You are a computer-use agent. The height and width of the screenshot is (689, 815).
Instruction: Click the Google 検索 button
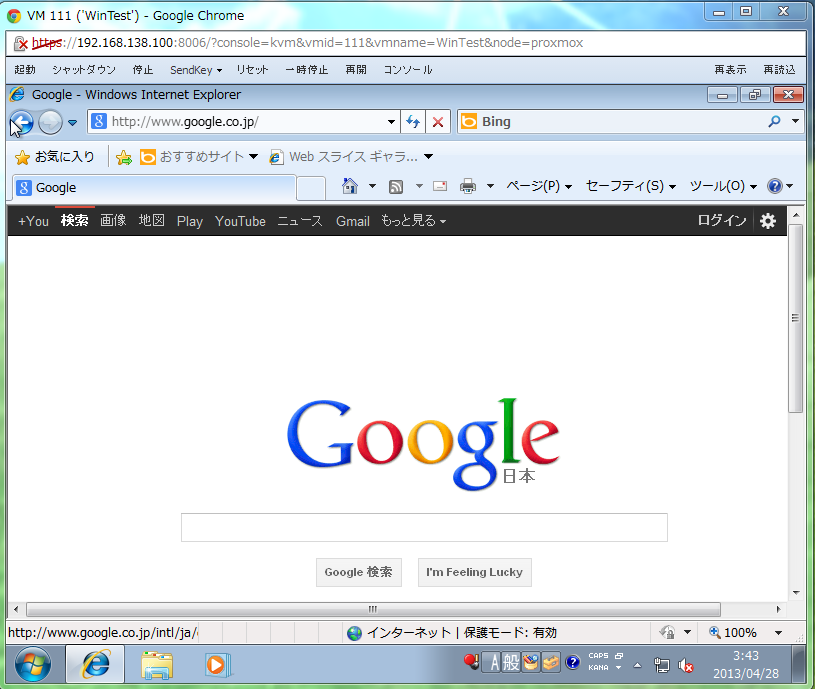(x=359, y=572)
